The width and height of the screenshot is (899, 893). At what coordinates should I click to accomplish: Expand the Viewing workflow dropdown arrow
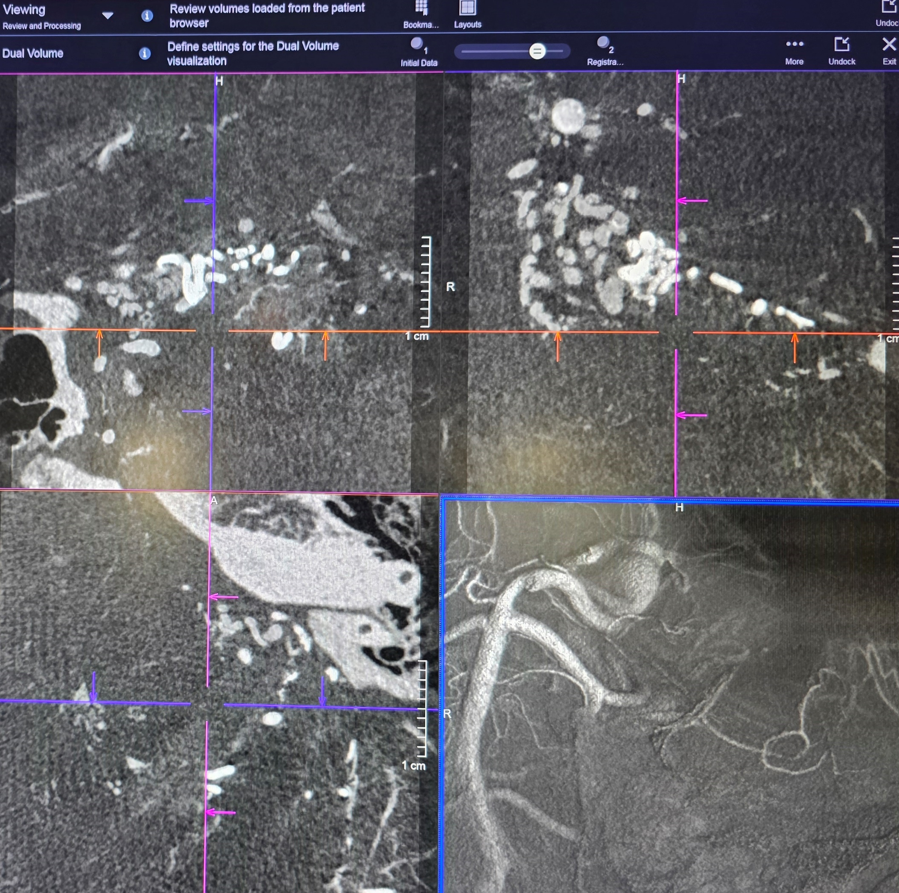108,16
